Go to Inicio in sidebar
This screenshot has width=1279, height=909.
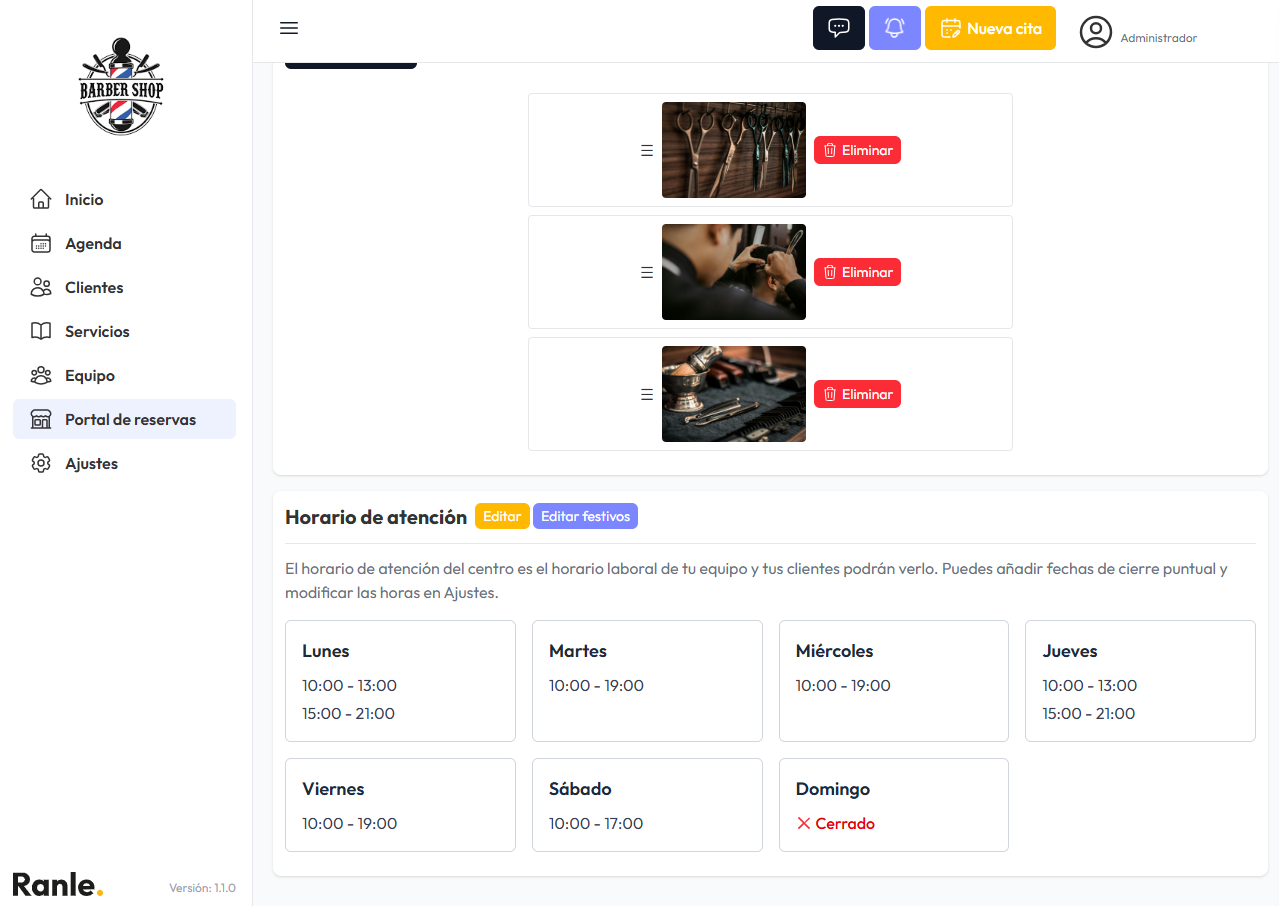pyautogui.click(x=84, y=200)
